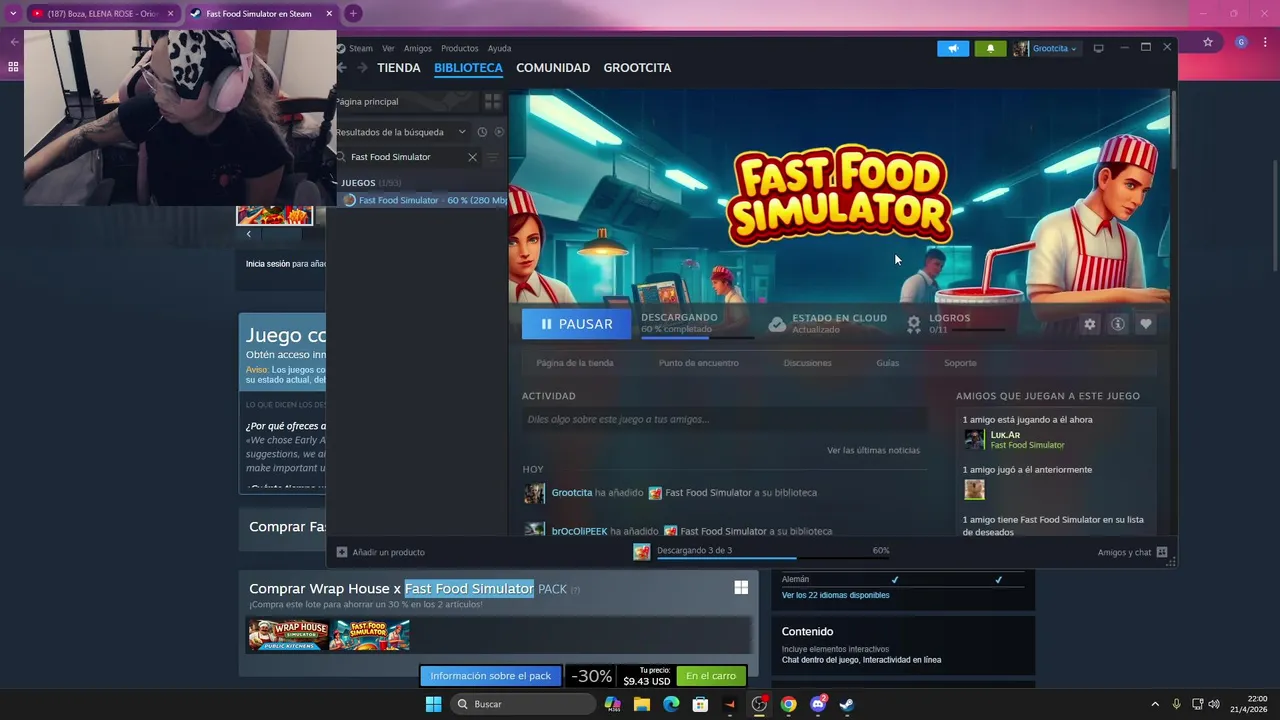Launch File Explorer from taskbar
Image resolution: width=1280 pixels, height=720 pixels.
[x=642, y=704]
